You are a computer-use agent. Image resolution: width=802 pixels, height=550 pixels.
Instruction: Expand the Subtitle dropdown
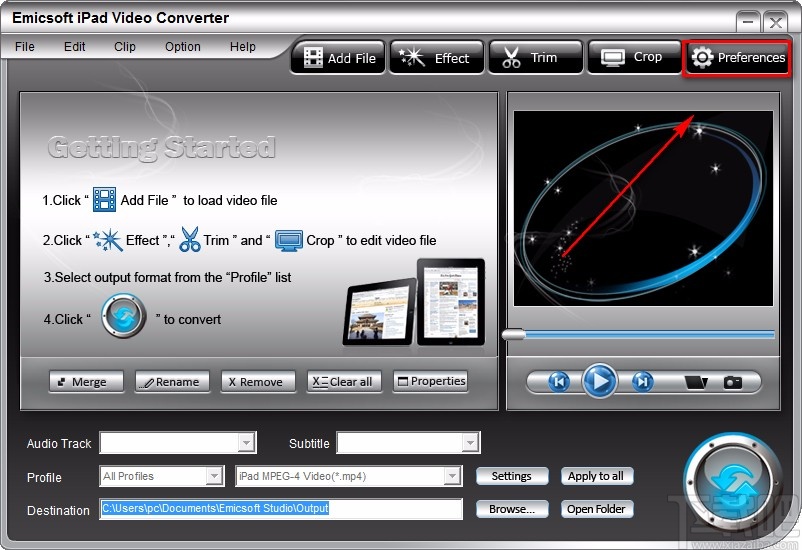tap(470, 443)
